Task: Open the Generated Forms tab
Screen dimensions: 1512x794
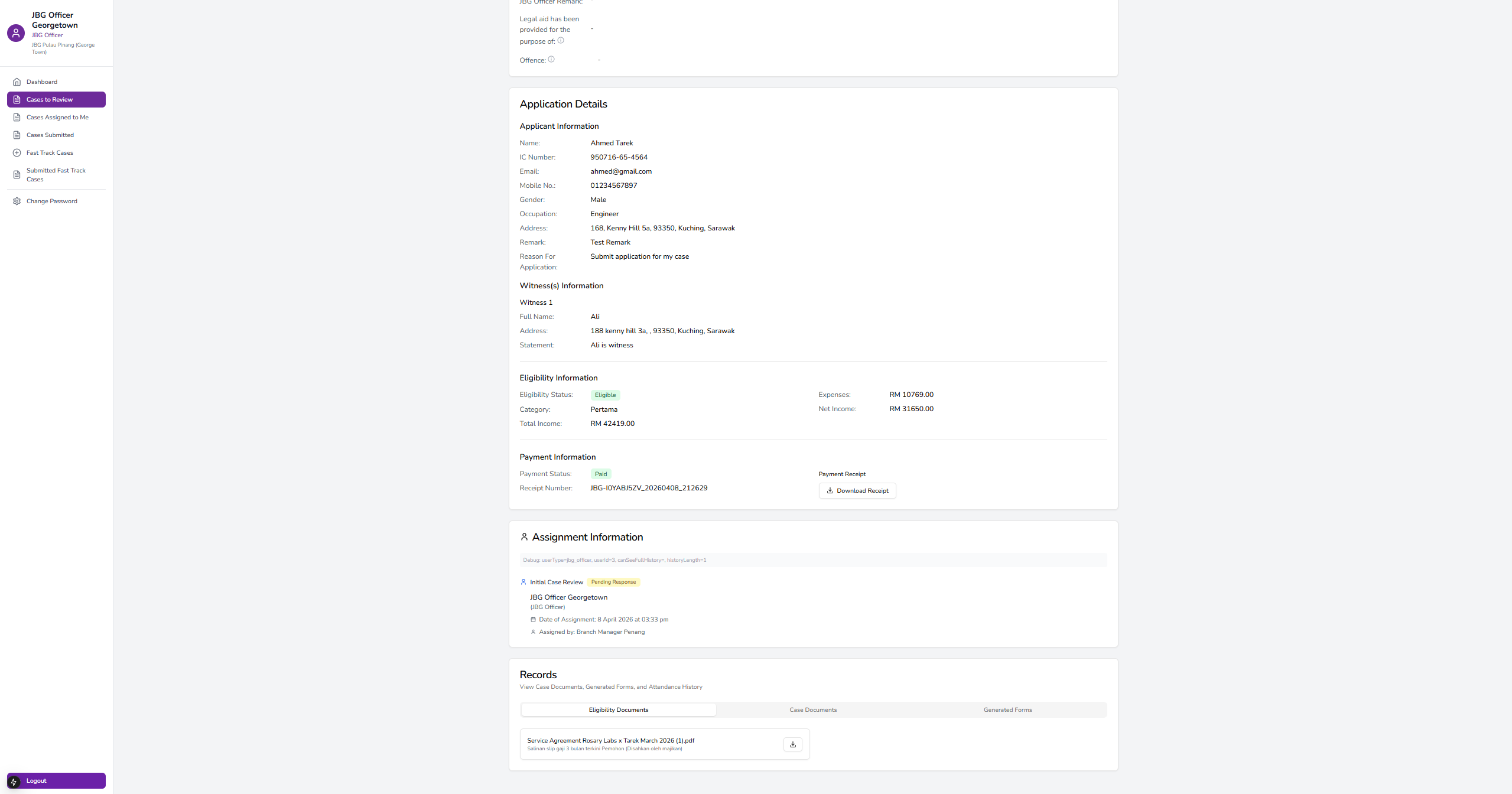Action: click(1007, 710)
